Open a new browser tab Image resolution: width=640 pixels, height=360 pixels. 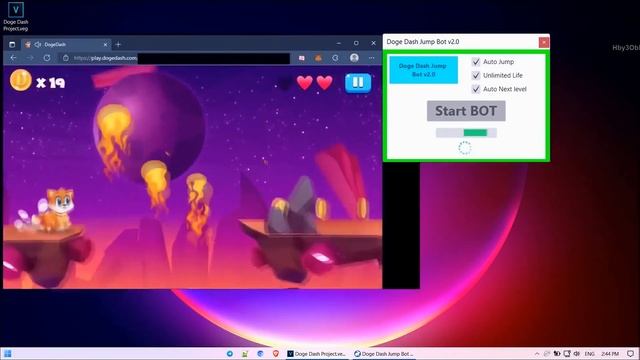point(118,44)
